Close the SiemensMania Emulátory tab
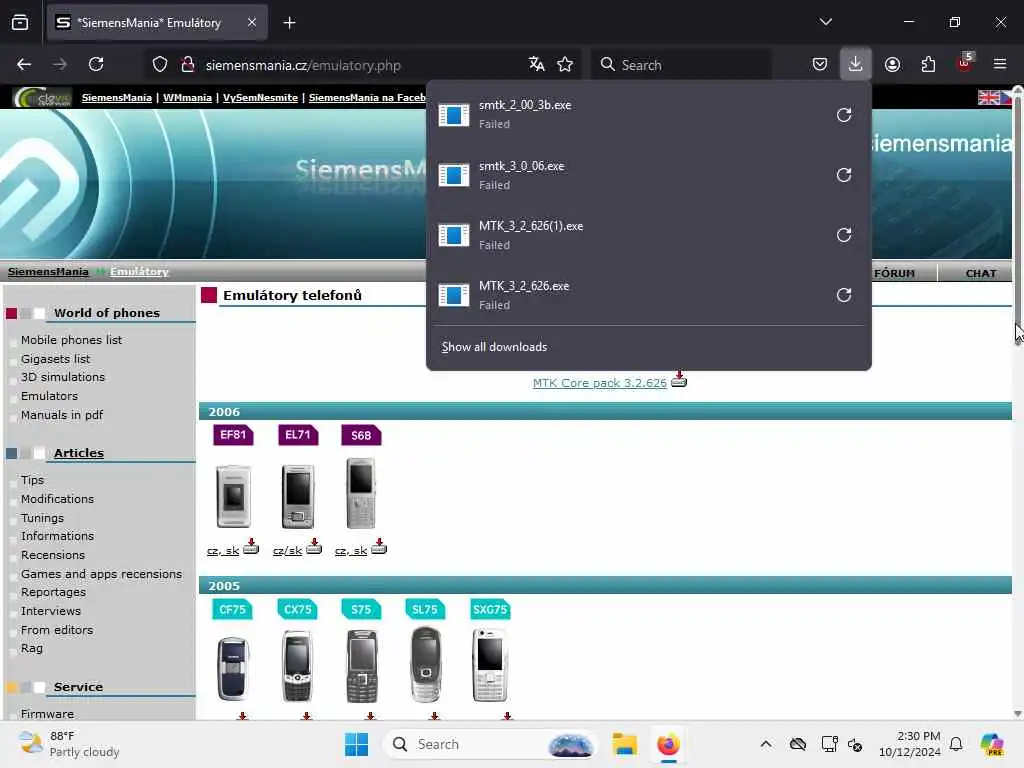The height and width of the screenshot is (768, 1024). (x=252, y=23)
